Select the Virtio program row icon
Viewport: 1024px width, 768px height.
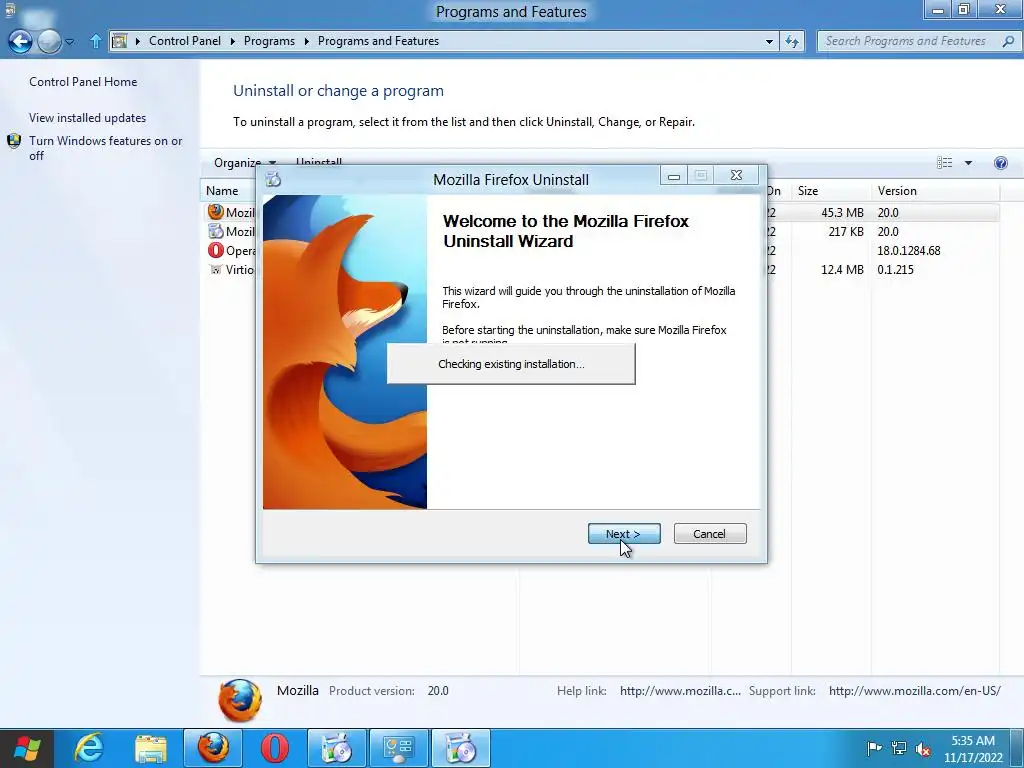(x=216, y=269)
